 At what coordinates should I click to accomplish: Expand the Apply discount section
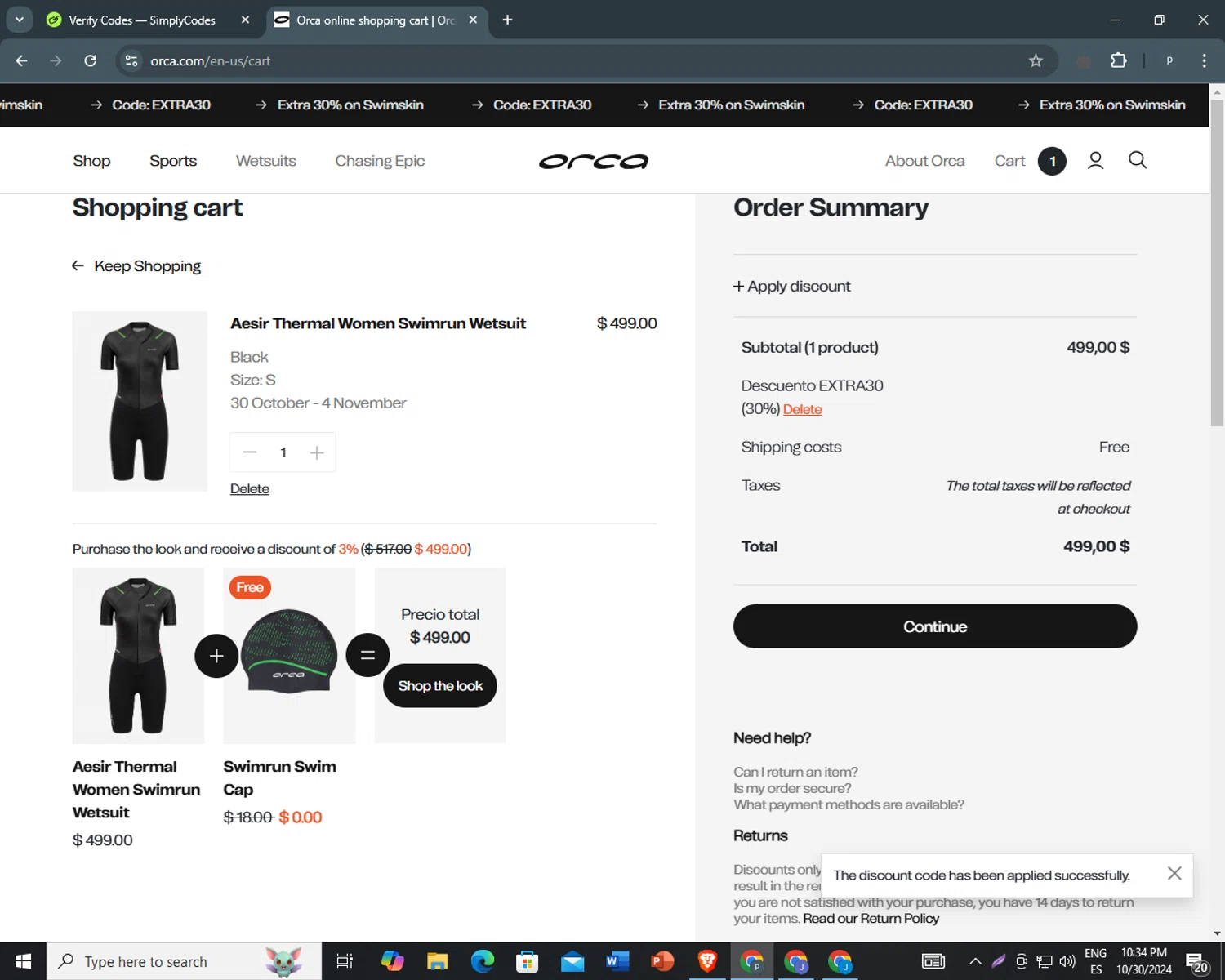pos(791,286)
